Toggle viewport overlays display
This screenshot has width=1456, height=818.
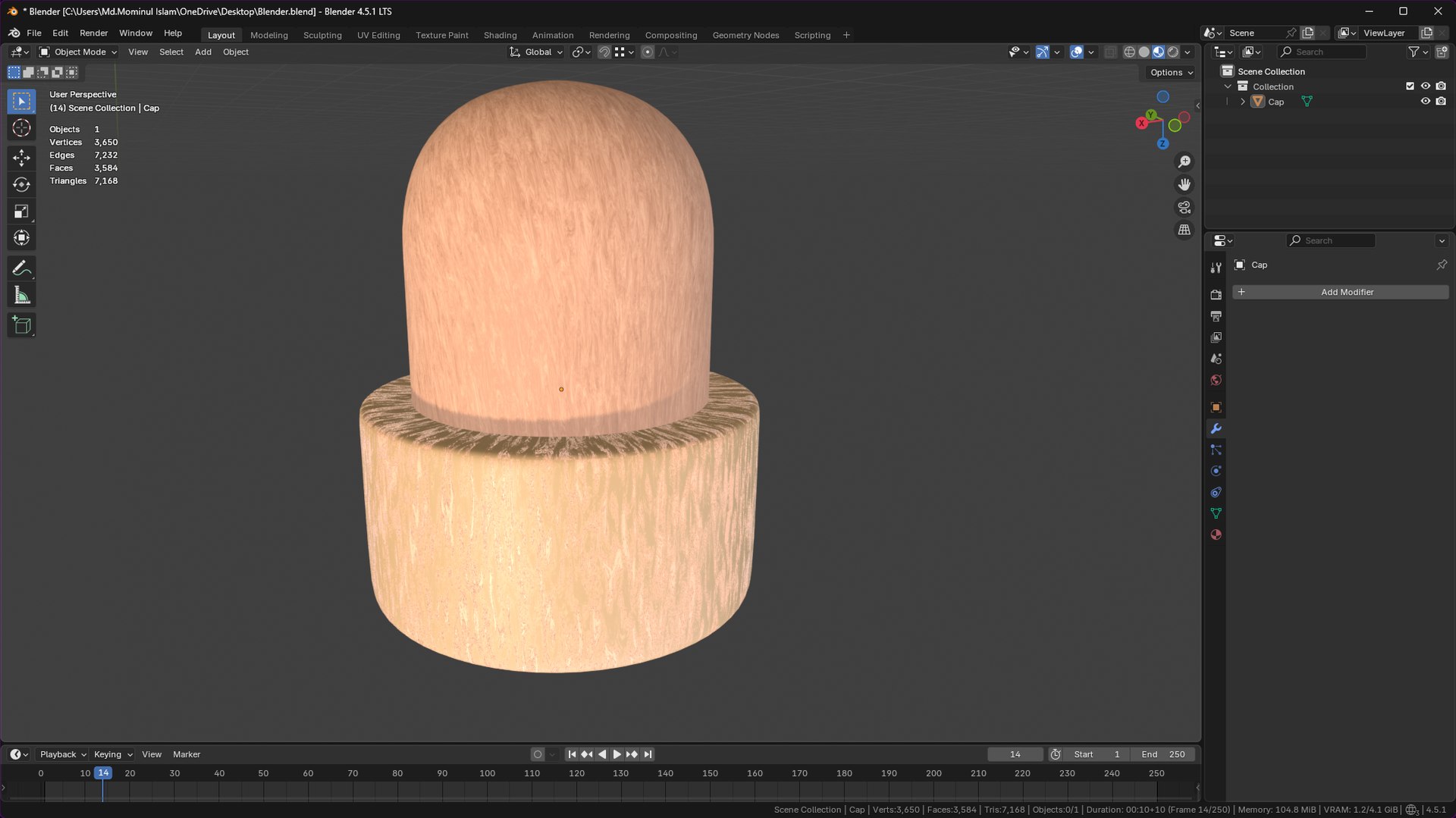point(1076,52)
